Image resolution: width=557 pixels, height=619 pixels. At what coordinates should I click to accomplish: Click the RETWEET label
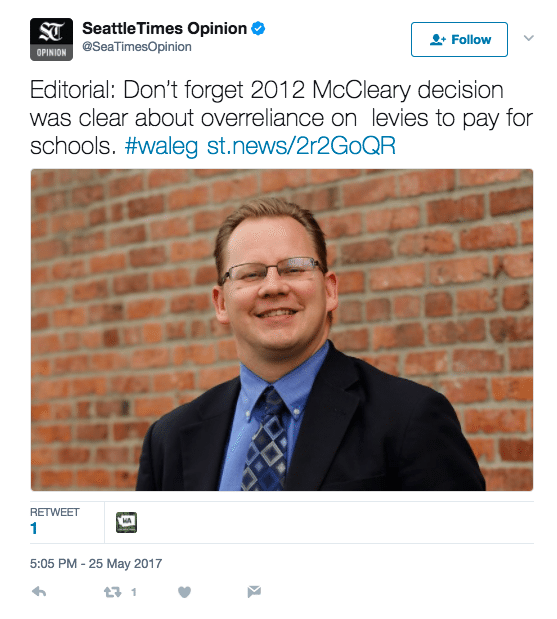click(54, 512)
